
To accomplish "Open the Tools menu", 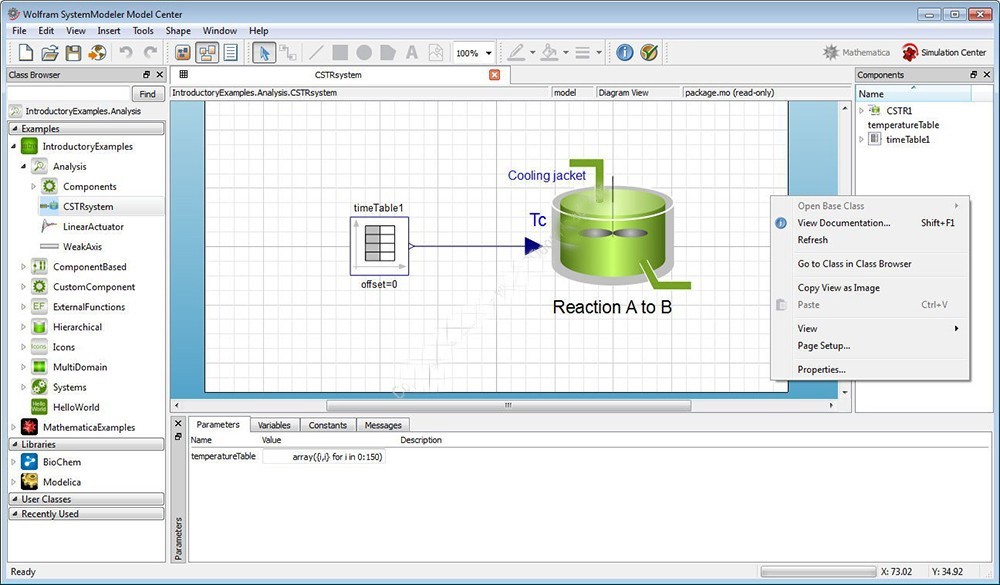I will tap(143, 31).
